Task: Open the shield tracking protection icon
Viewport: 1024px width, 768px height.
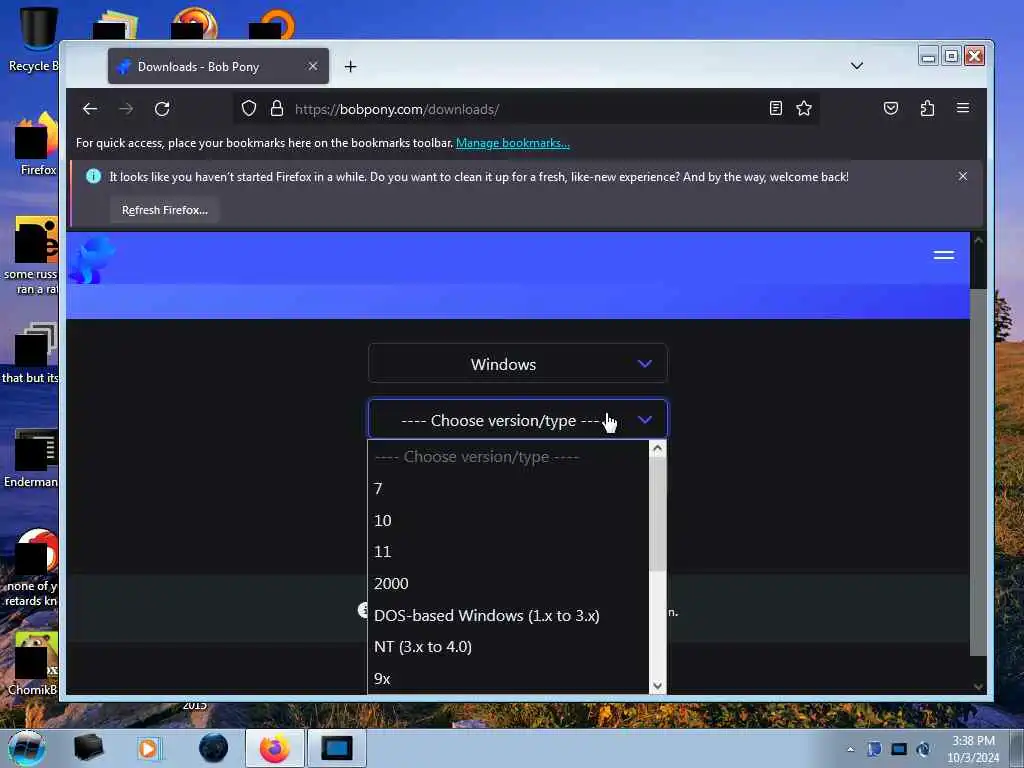Action: [249, 108]
